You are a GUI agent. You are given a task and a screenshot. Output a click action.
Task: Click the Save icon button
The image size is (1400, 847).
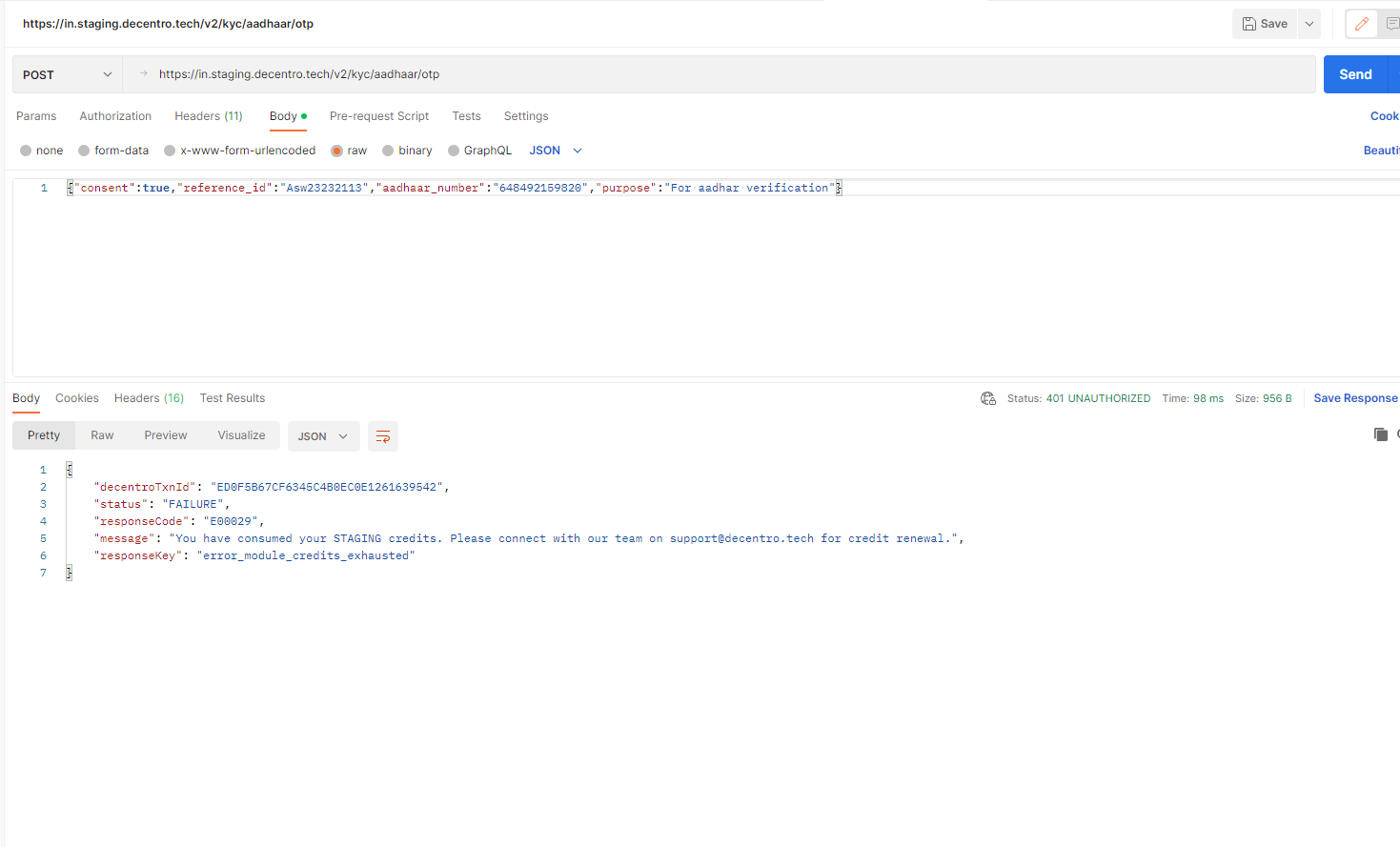(1265, 24)
